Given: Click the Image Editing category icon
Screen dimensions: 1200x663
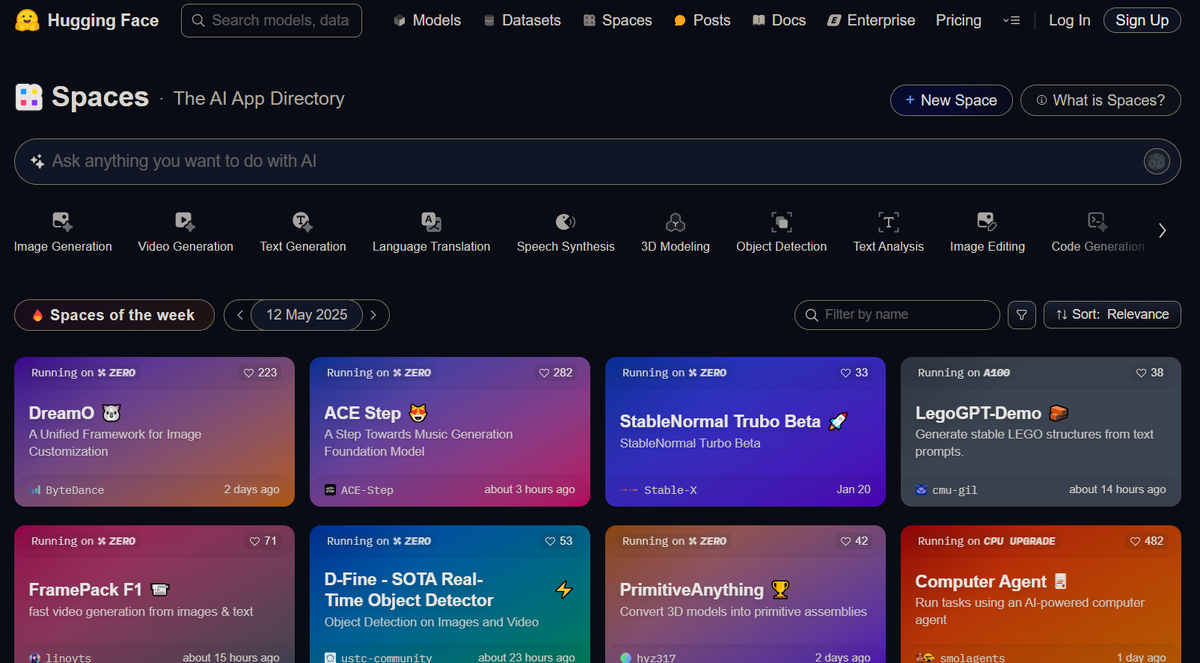Looking at the screenshot, I should point(987,221).
